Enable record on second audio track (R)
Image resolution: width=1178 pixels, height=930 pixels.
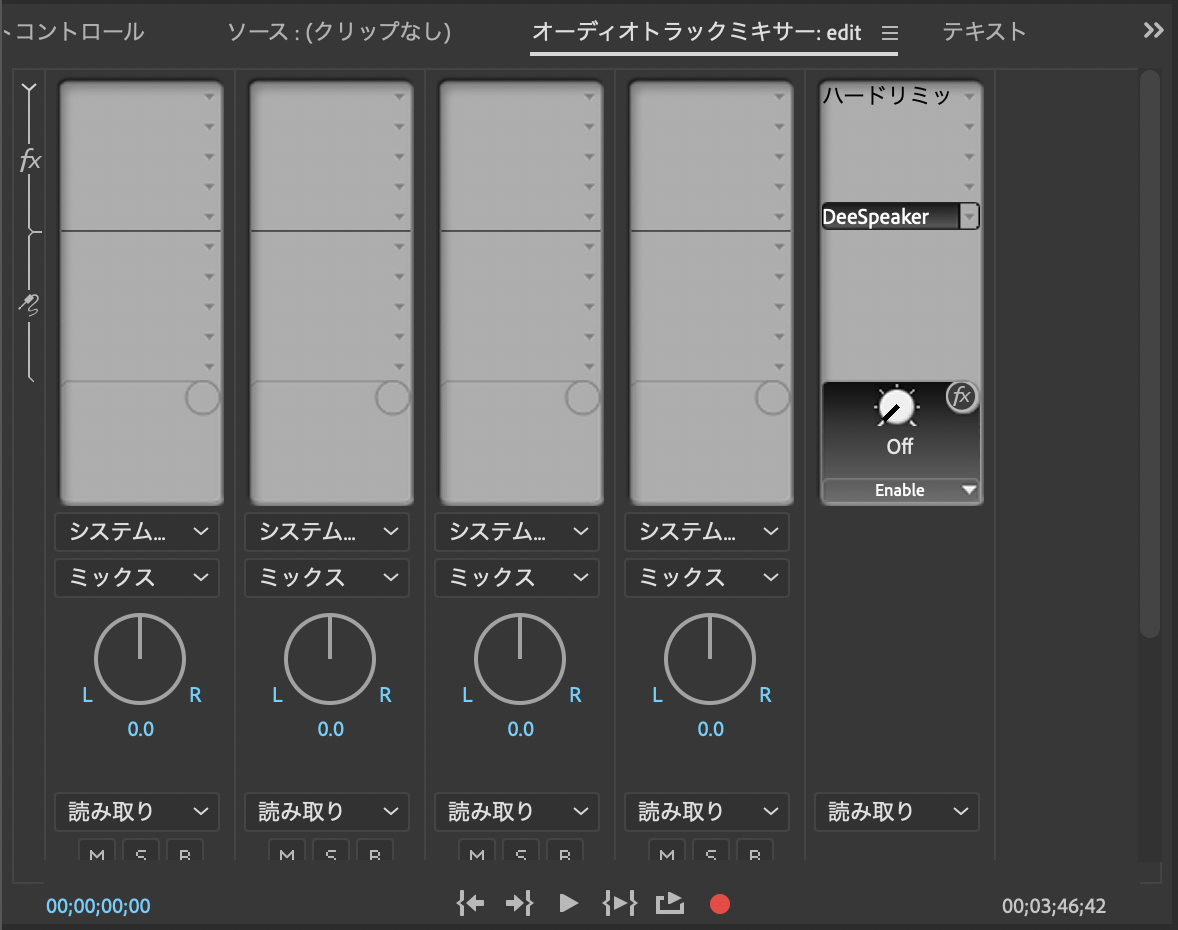tap(374, 852)
